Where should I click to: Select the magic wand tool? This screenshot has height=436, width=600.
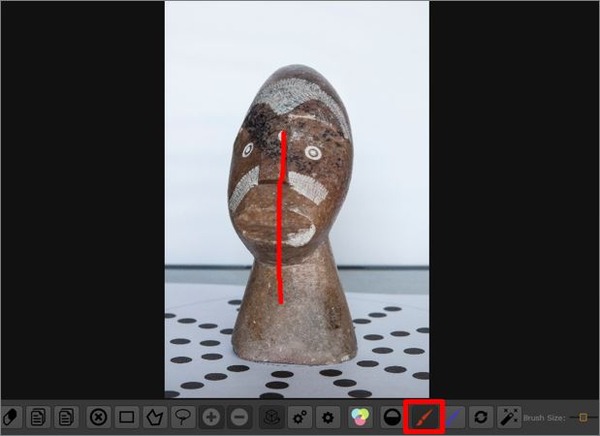pyautogui.click(x=509, y=416)
